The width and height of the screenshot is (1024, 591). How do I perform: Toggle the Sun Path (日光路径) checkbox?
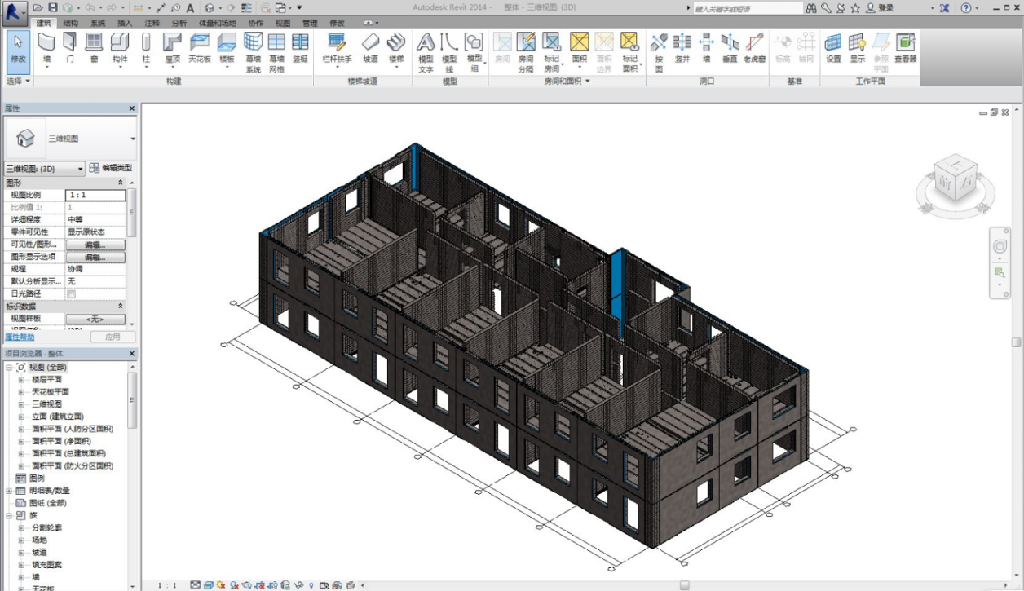click(71, 294)
